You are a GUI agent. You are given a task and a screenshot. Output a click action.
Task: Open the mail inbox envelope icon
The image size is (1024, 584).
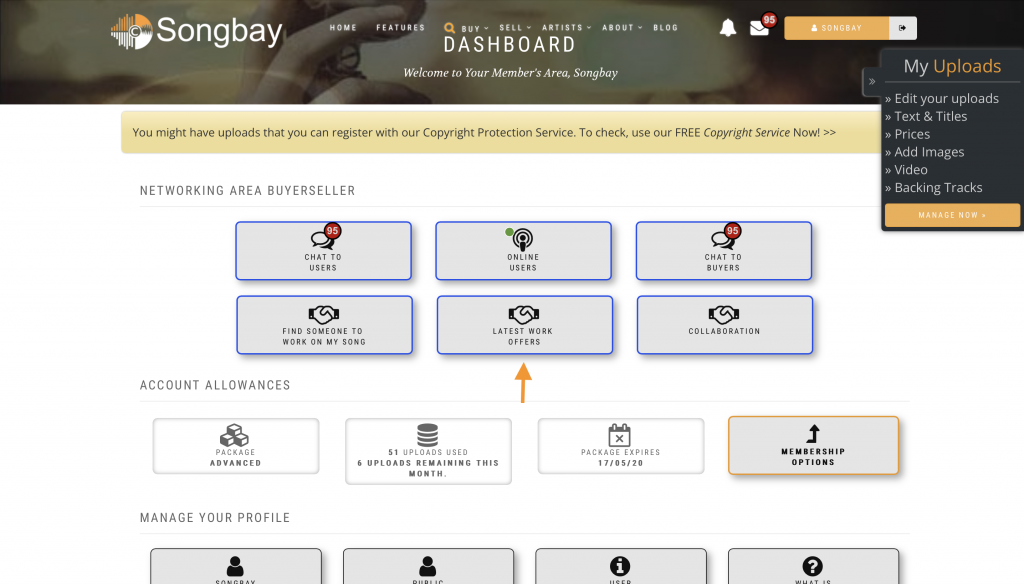coord(759,28)
